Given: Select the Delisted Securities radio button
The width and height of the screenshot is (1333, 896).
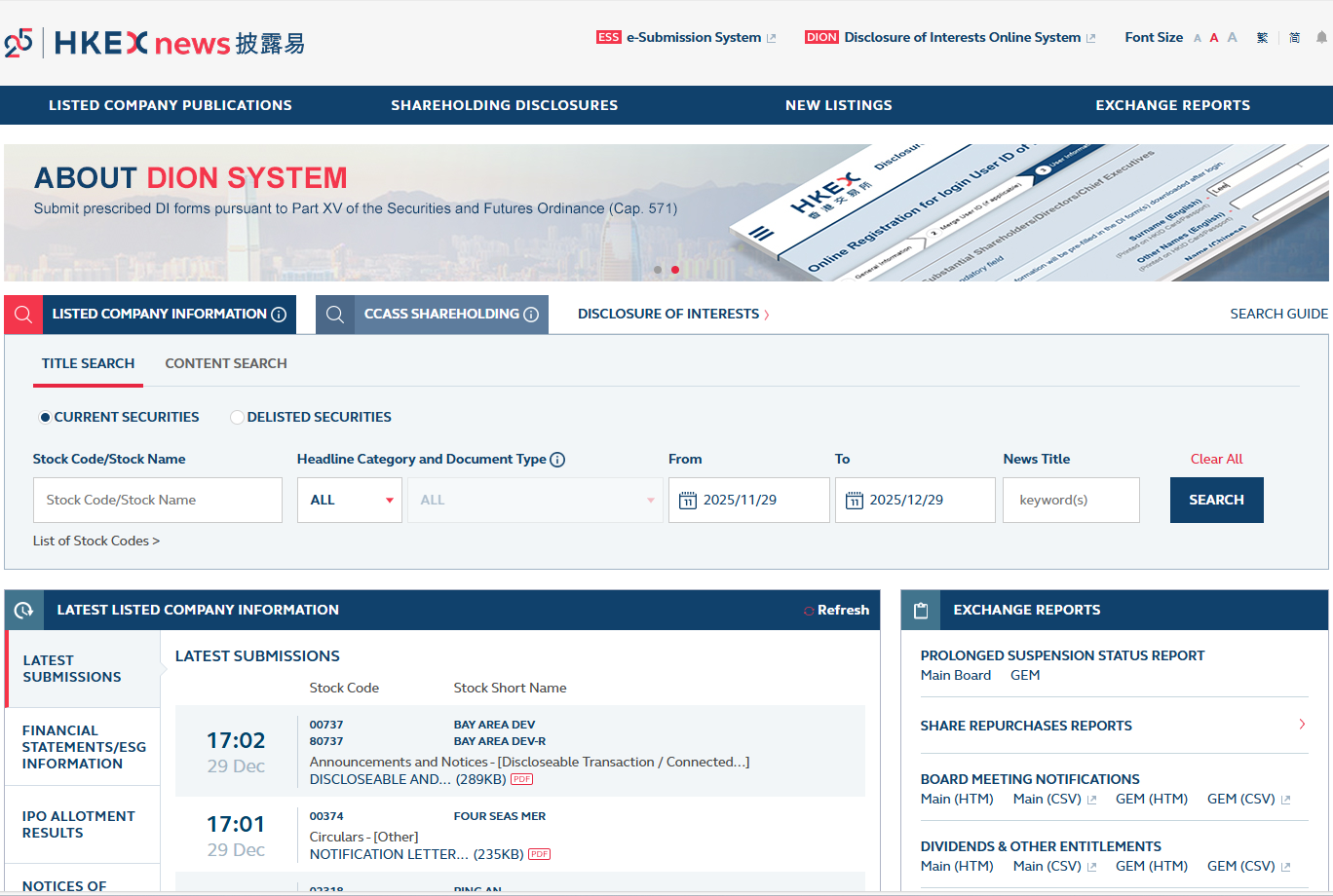Looking at the screenshot, I should pyautogui.click(x=237, y=417).
